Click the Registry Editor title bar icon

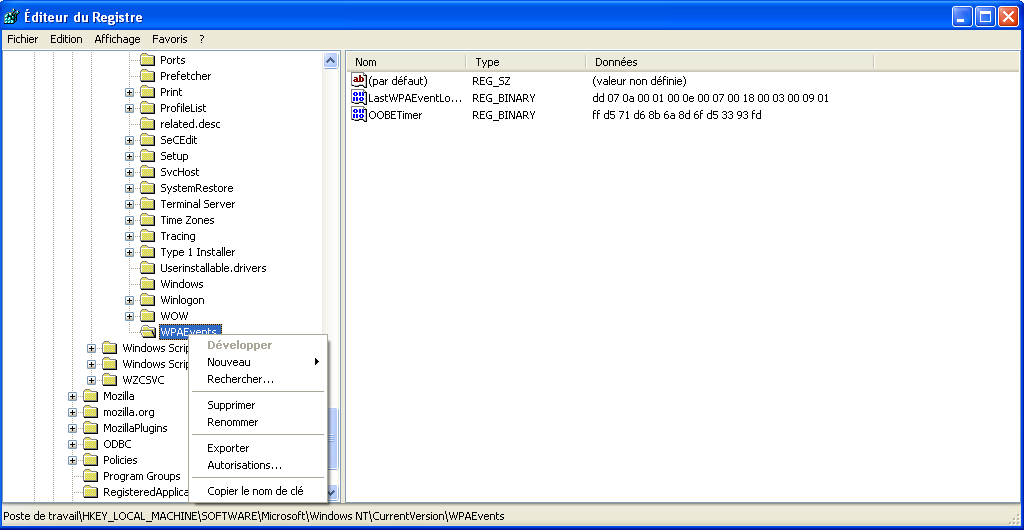coord(11,17)
